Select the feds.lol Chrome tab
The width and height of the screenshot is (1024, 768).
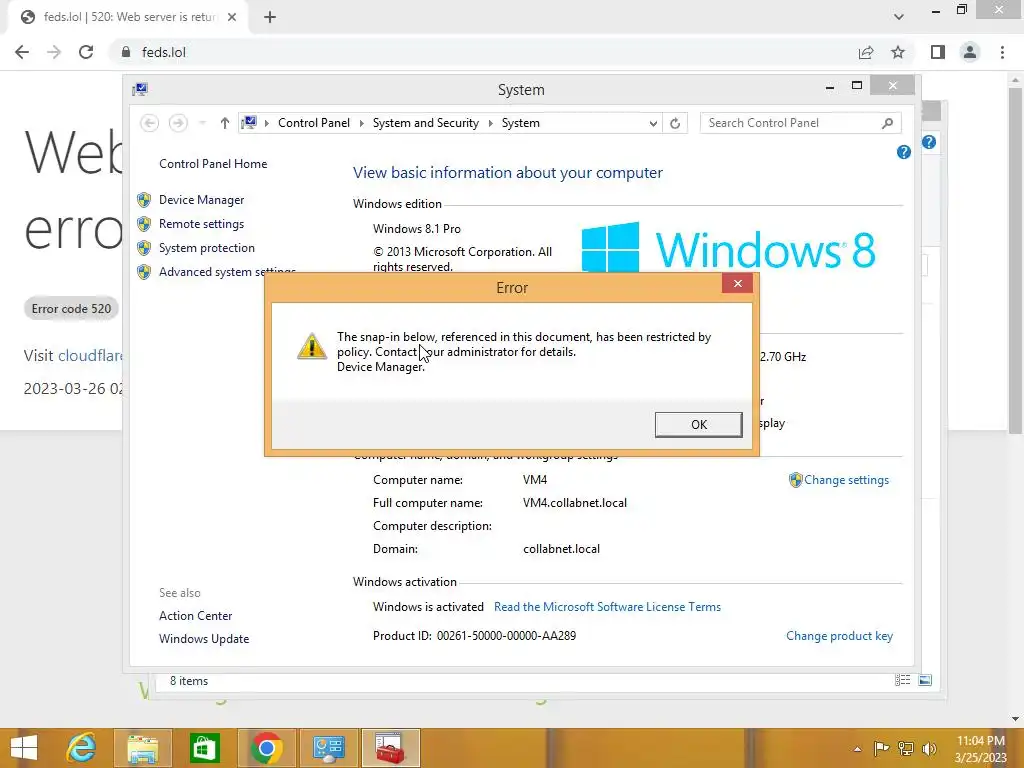click(x=128, y=17)
